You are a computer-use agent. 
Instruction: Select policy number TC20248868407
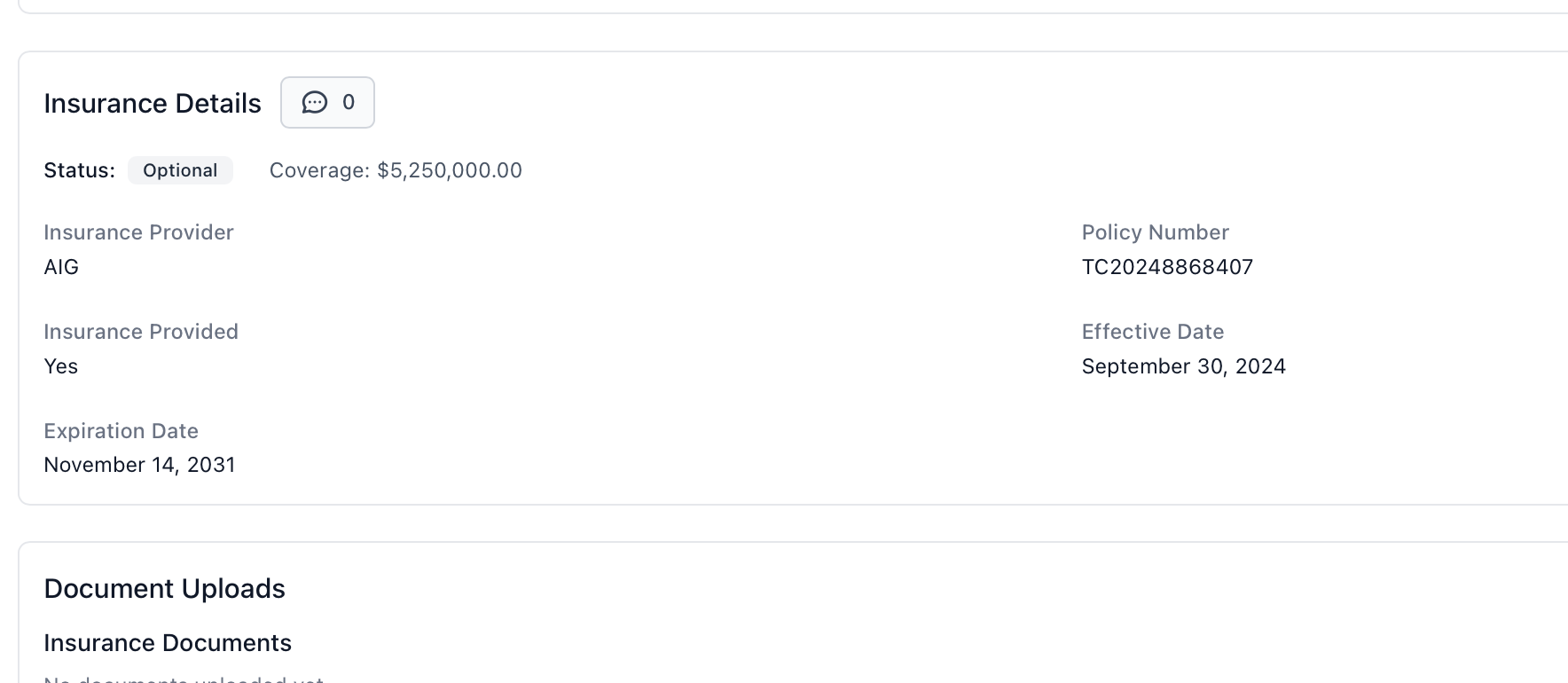pos(1167,267)
